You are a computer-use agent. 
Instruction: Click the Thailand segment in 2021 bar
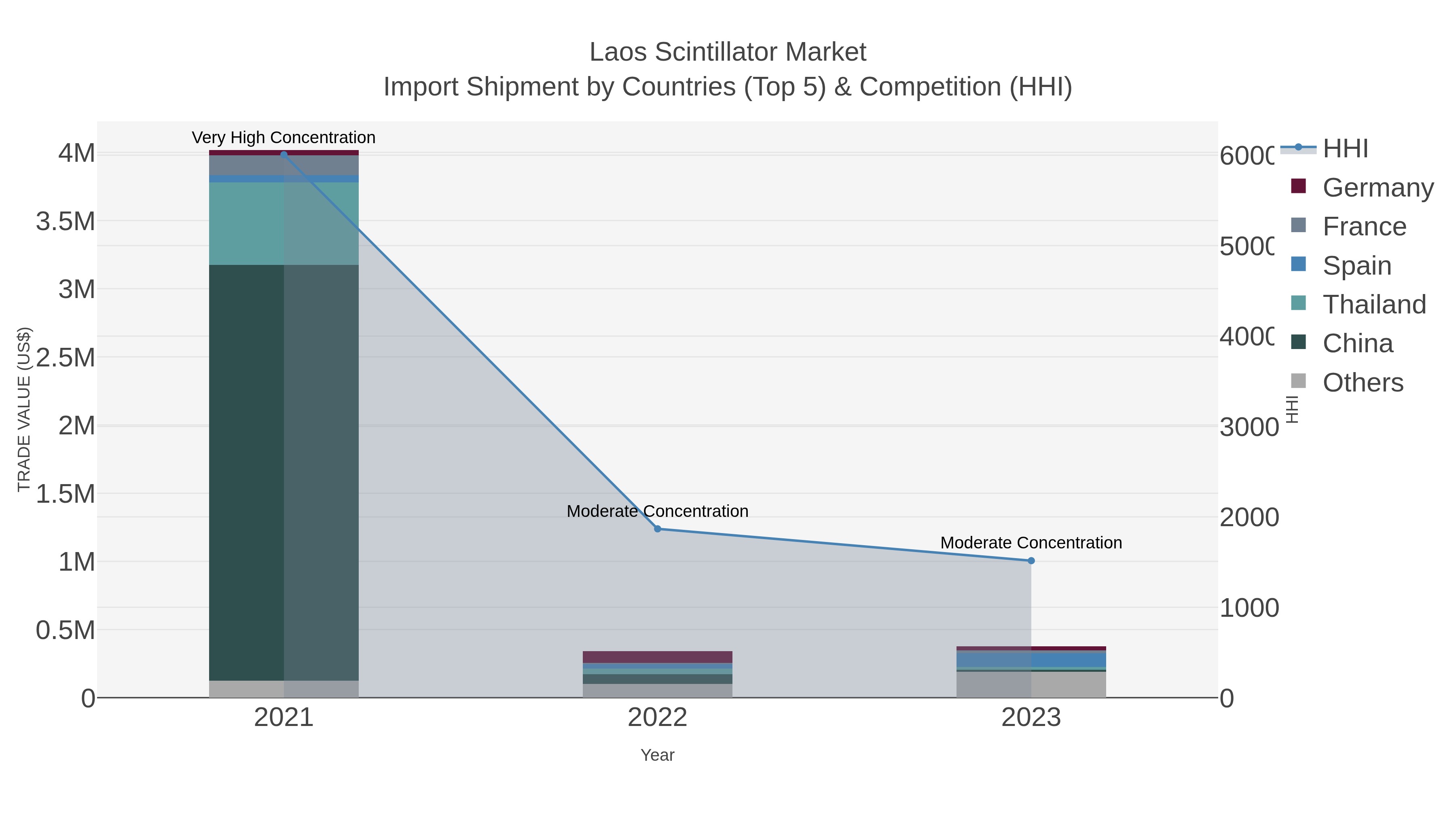(x=284, y=223)
